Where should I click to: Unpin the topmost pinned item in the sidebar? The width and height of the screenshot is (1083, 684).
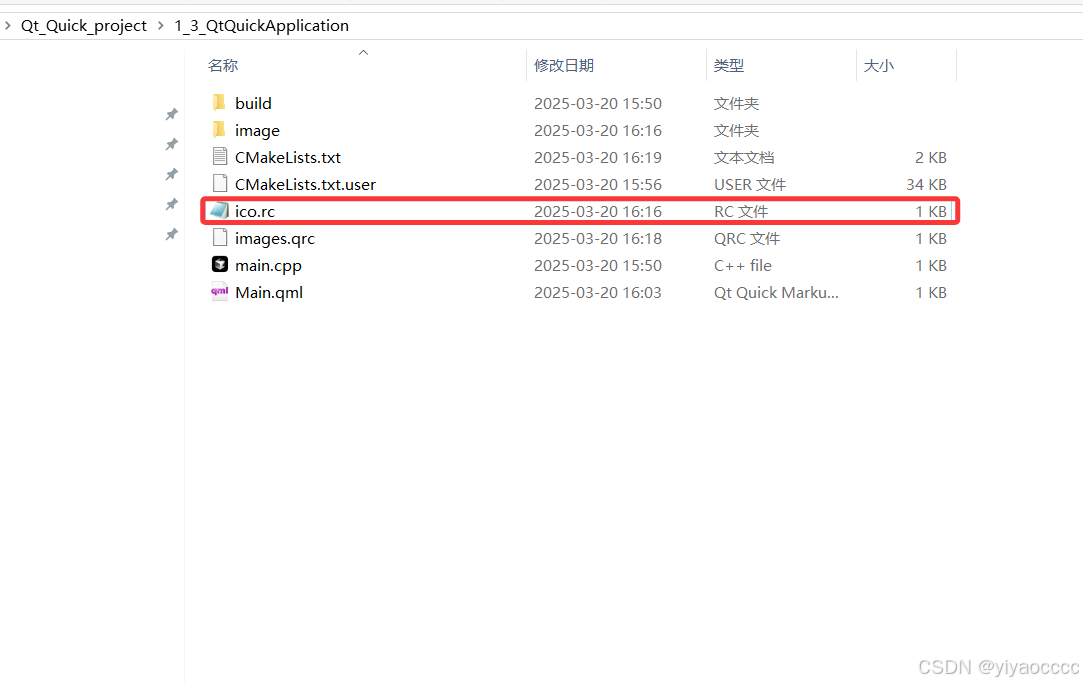[x=171, y=114]
